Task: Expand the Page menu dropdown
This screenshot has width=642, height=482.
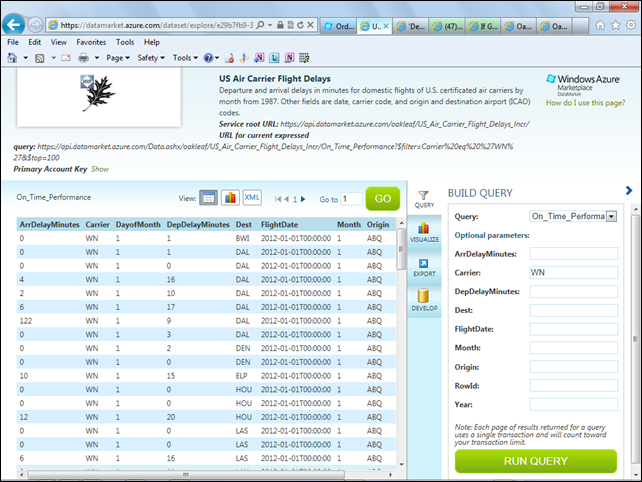Action: (118, 58)
